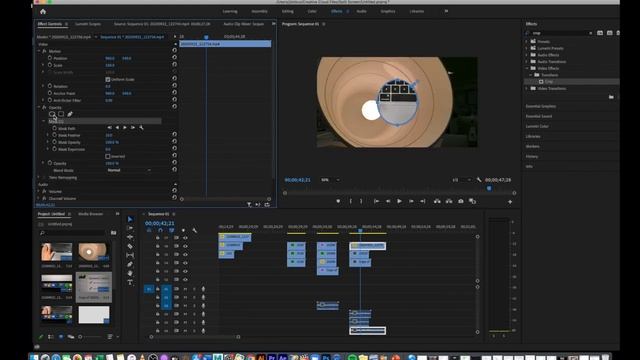The image size is (640, 360).
Task: Reset the Position parameter
Action: pyautogui.click(x=174, y=58)
